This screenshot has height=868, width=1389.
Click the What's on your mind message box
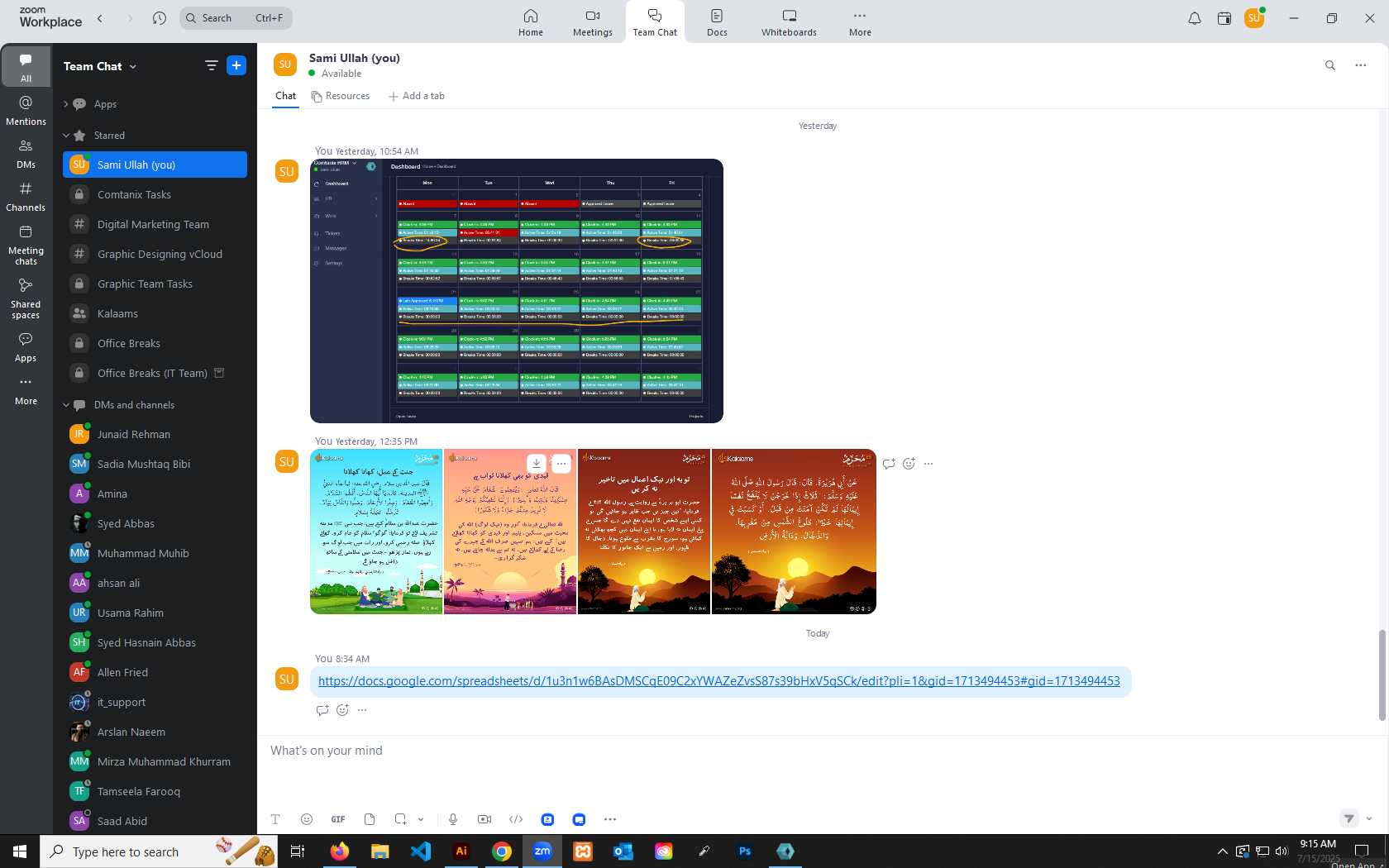[x=819, y=751]
